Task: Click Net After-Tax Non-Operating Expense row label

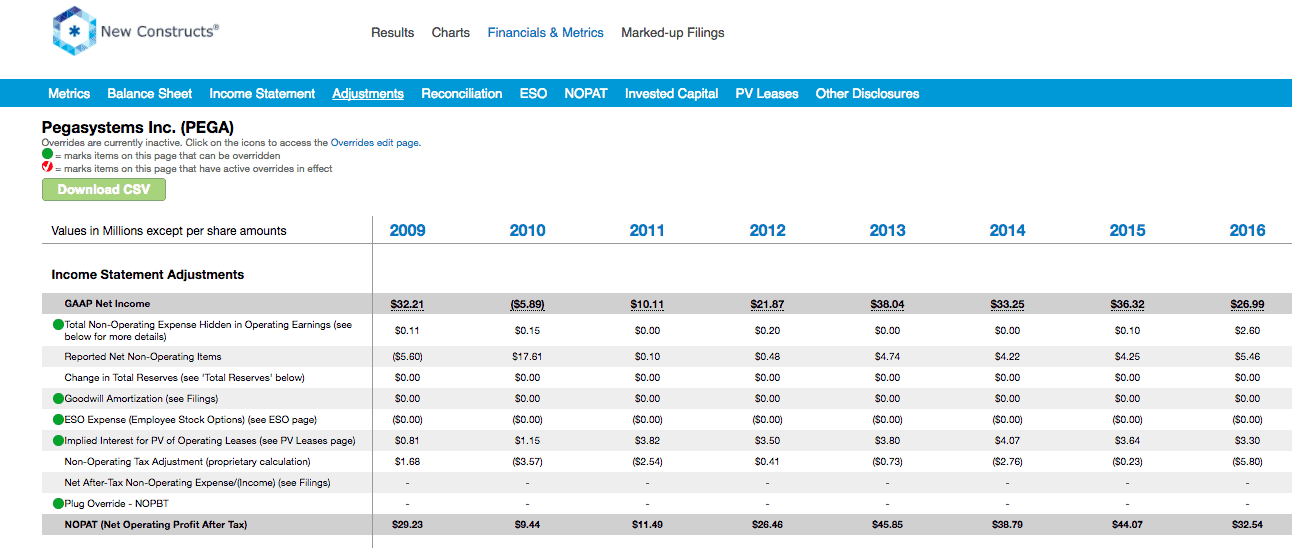Action: click(197, 483)
